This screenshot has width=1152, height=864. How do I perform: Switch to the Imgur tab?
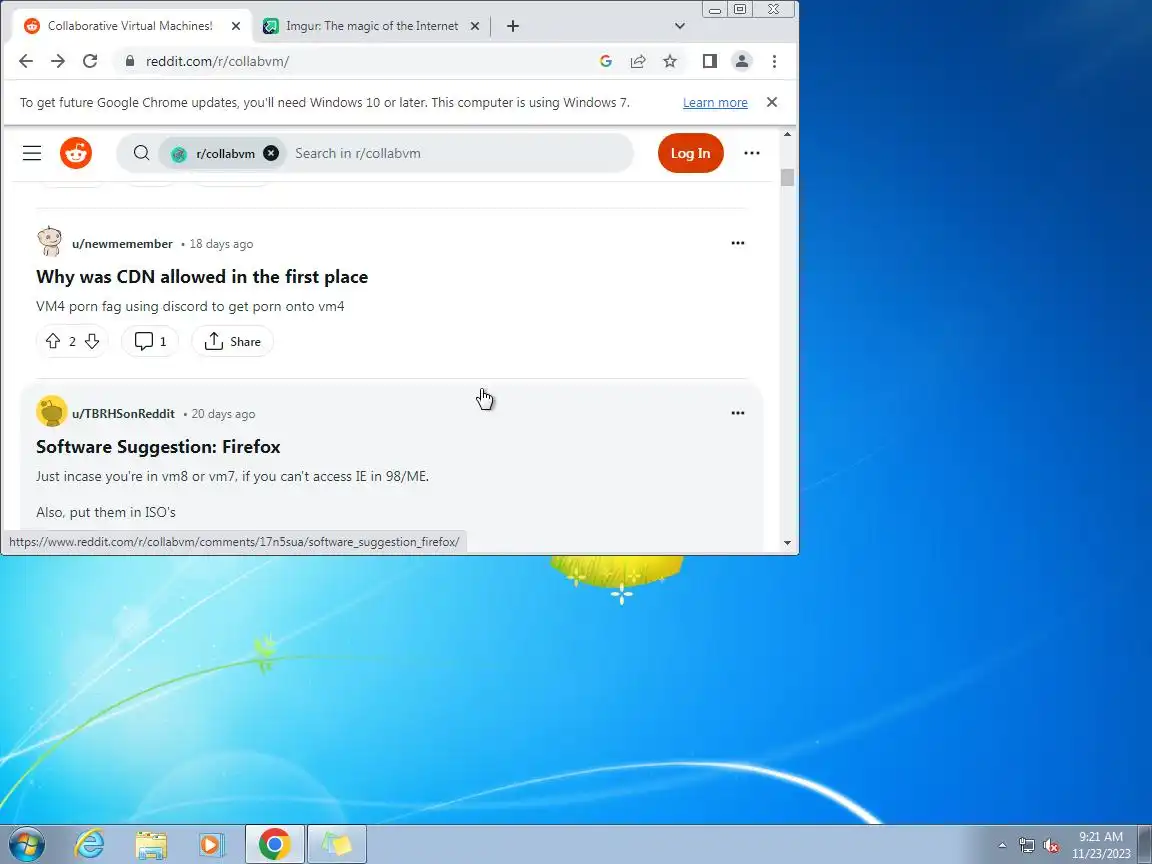click(x=371, y=26)
